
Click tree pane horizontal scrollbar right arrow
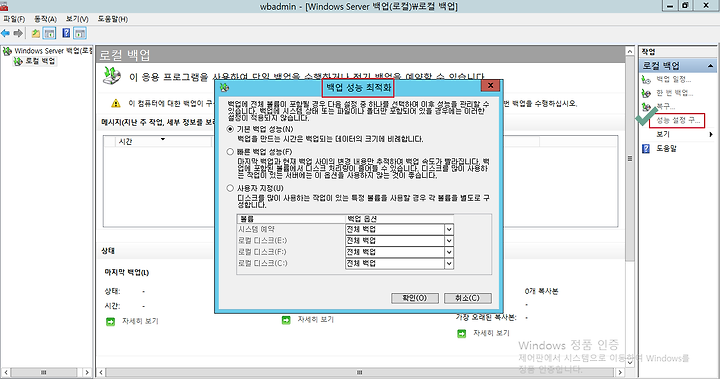click(87, 372)
